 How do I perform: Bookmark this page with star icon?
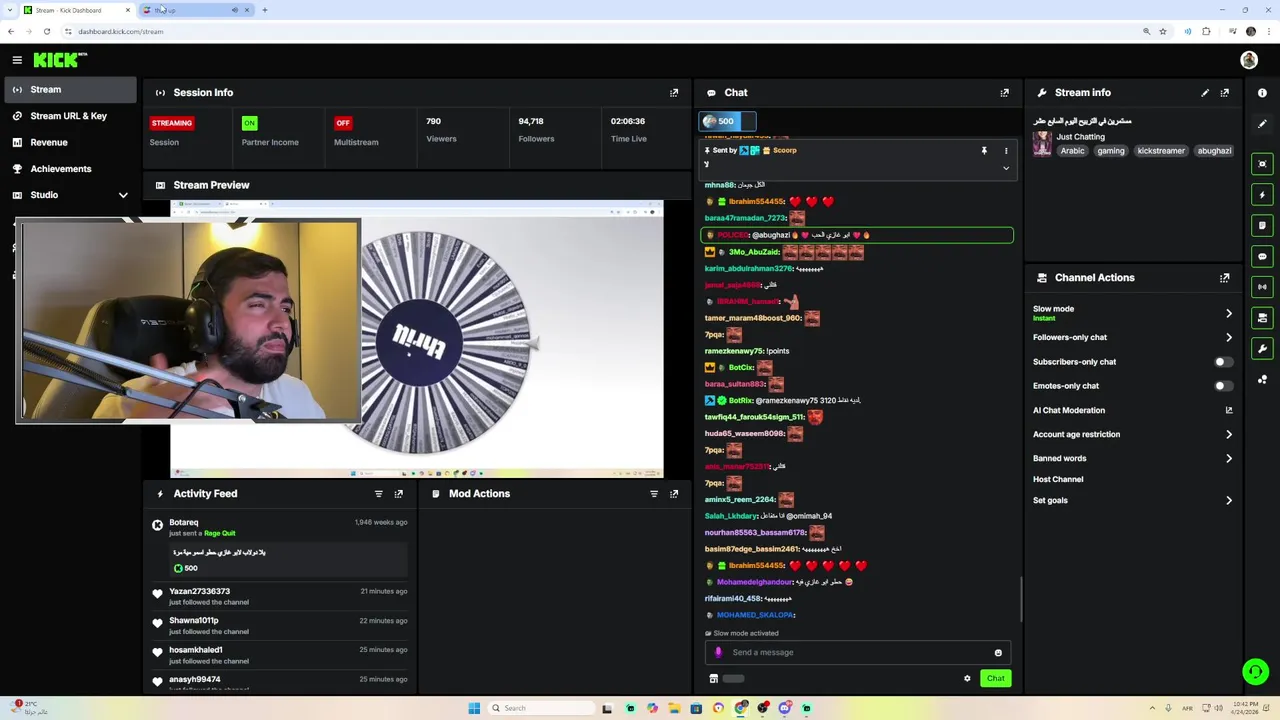(1162, 31)
